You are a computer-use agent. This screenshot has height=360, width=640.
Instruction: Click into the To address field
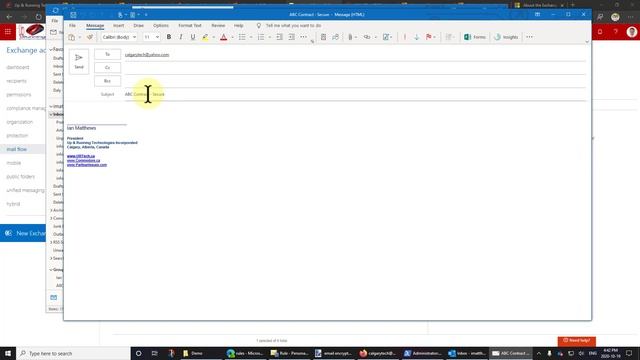[355, 54]
